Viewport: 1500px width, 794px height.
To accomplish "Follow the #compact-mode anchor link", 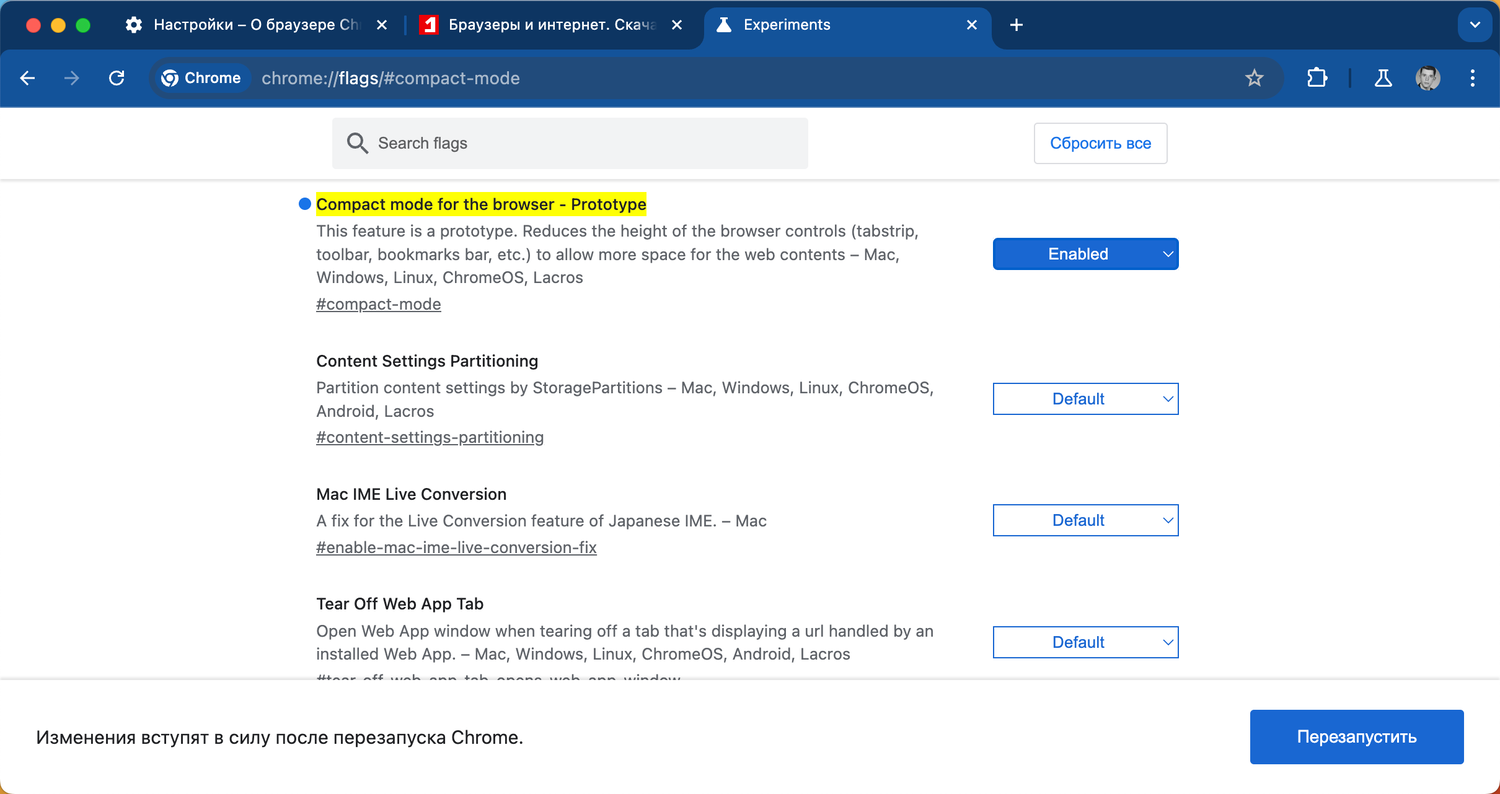I will pos(378,304).
